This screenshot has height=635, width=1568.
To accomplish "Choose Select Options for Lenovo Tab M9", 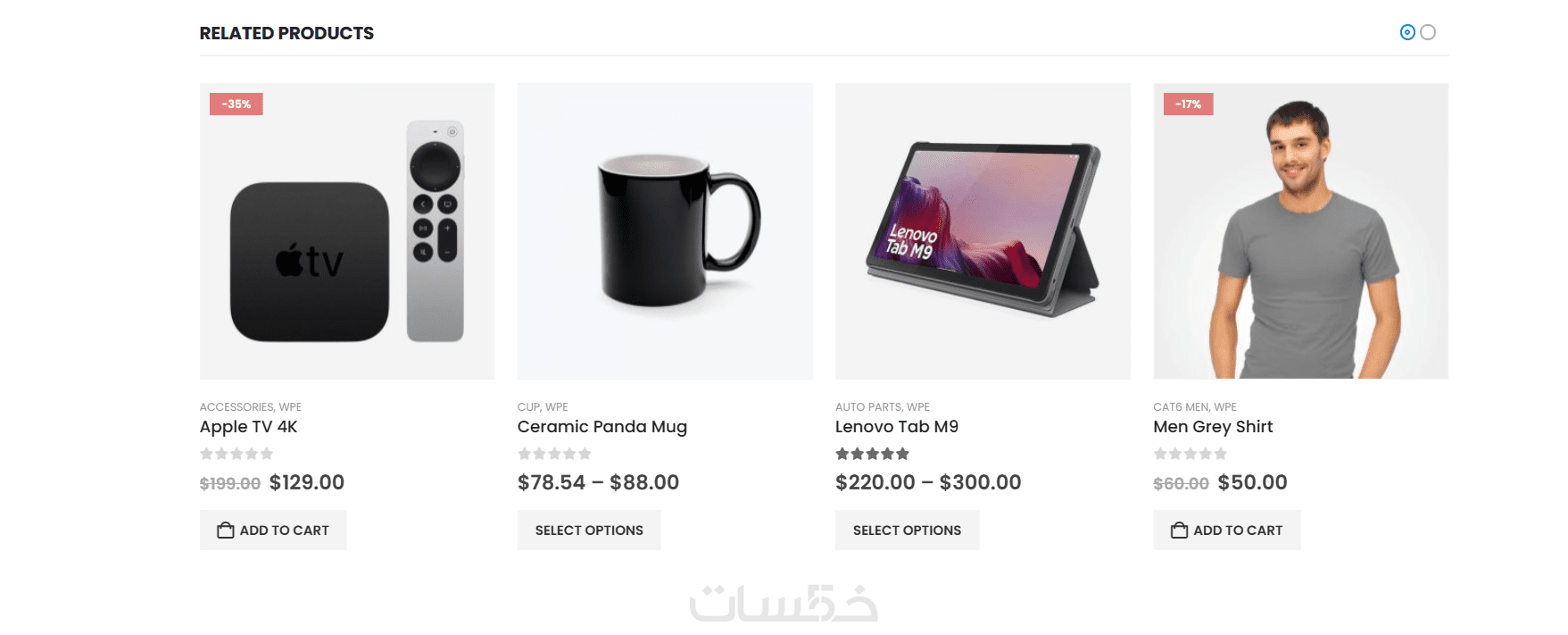I will [907, 531].
